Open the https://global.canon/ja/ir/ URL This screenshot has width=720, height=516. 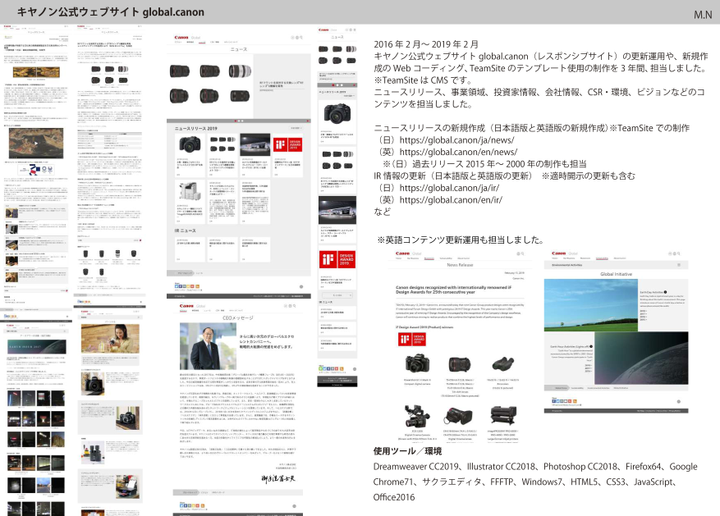click(x=449, y=188)
